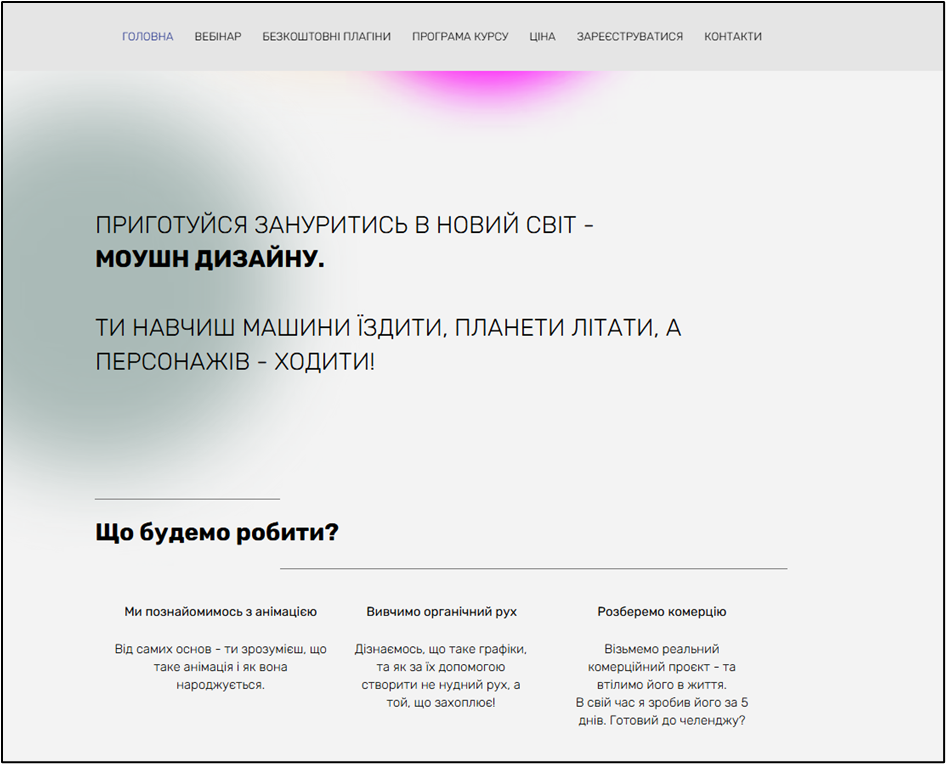The height and width of the screenshot is (764, 946).
Task: Select the Що будемо робити? section heading
Action: [215, 532]
